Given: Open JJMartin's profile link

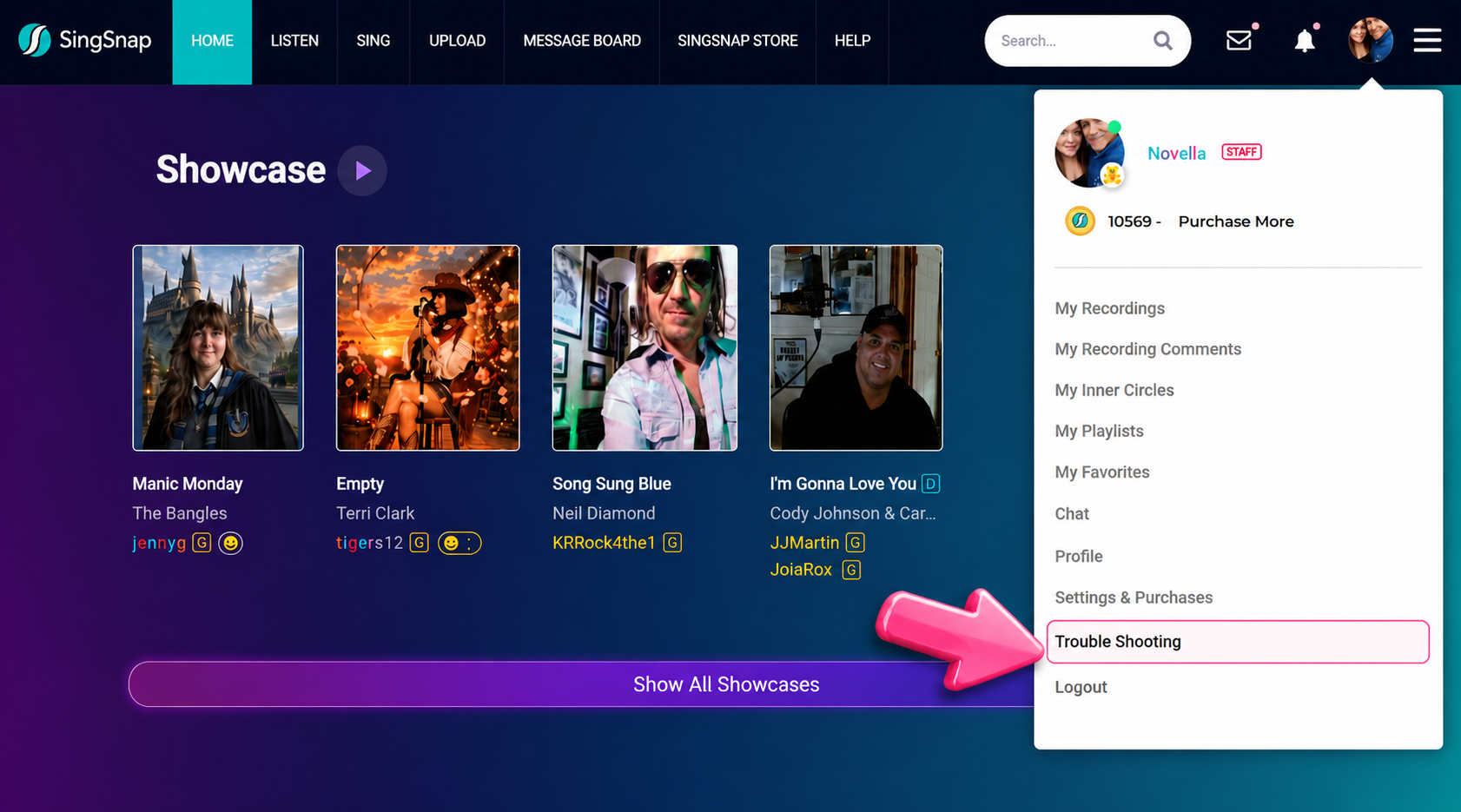Looking at the screenshot, I should [x=804, y=543].
